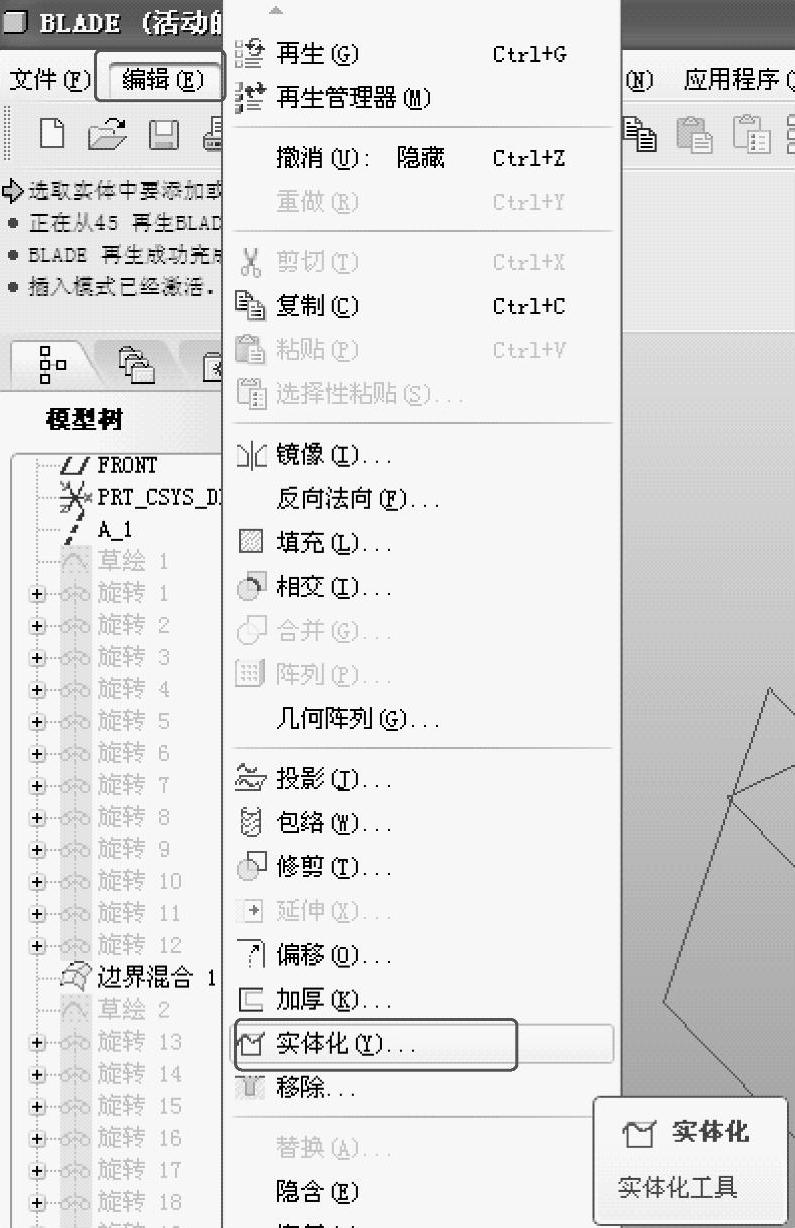Image resolution: width=795 pixels, height=1228 pixels.
Task: Expand the 旋转 1 tree node
Action: (38, 594)
